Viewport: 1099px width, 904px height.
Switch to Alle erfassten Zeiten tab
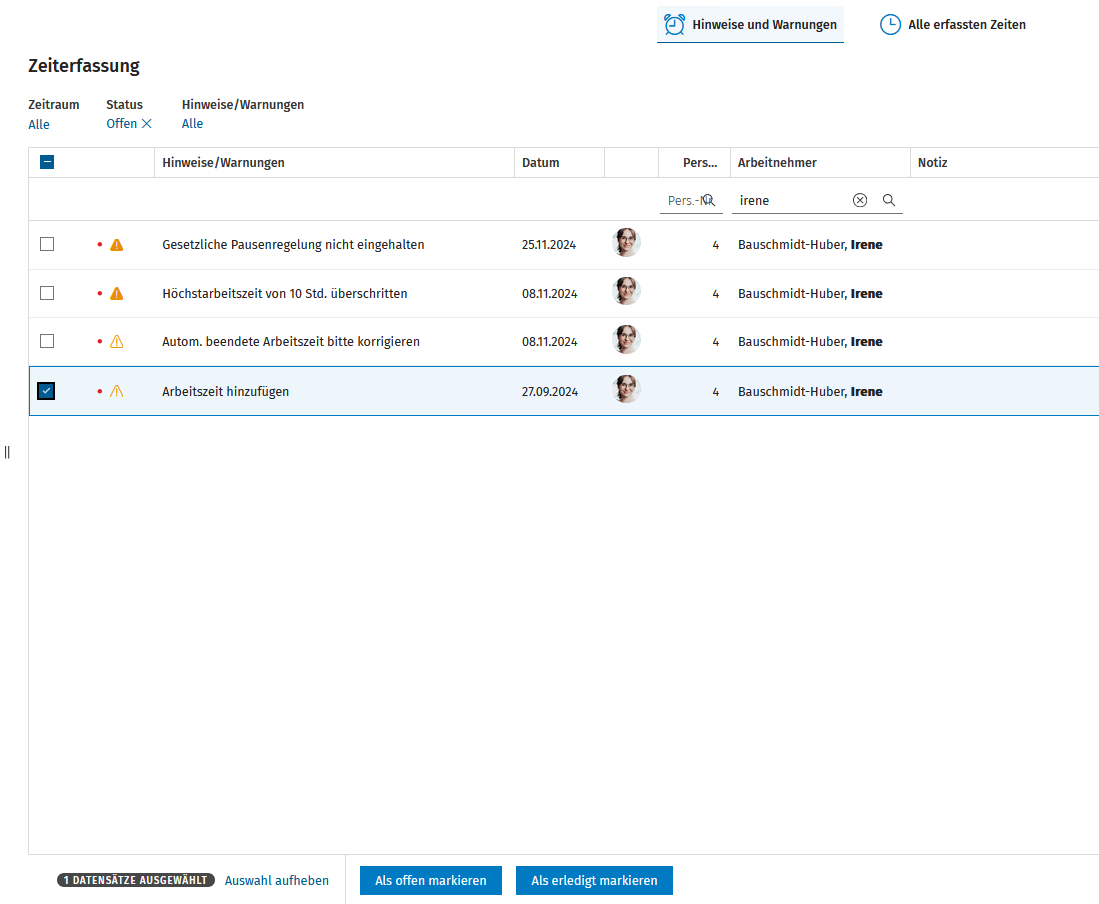[953, 25]
